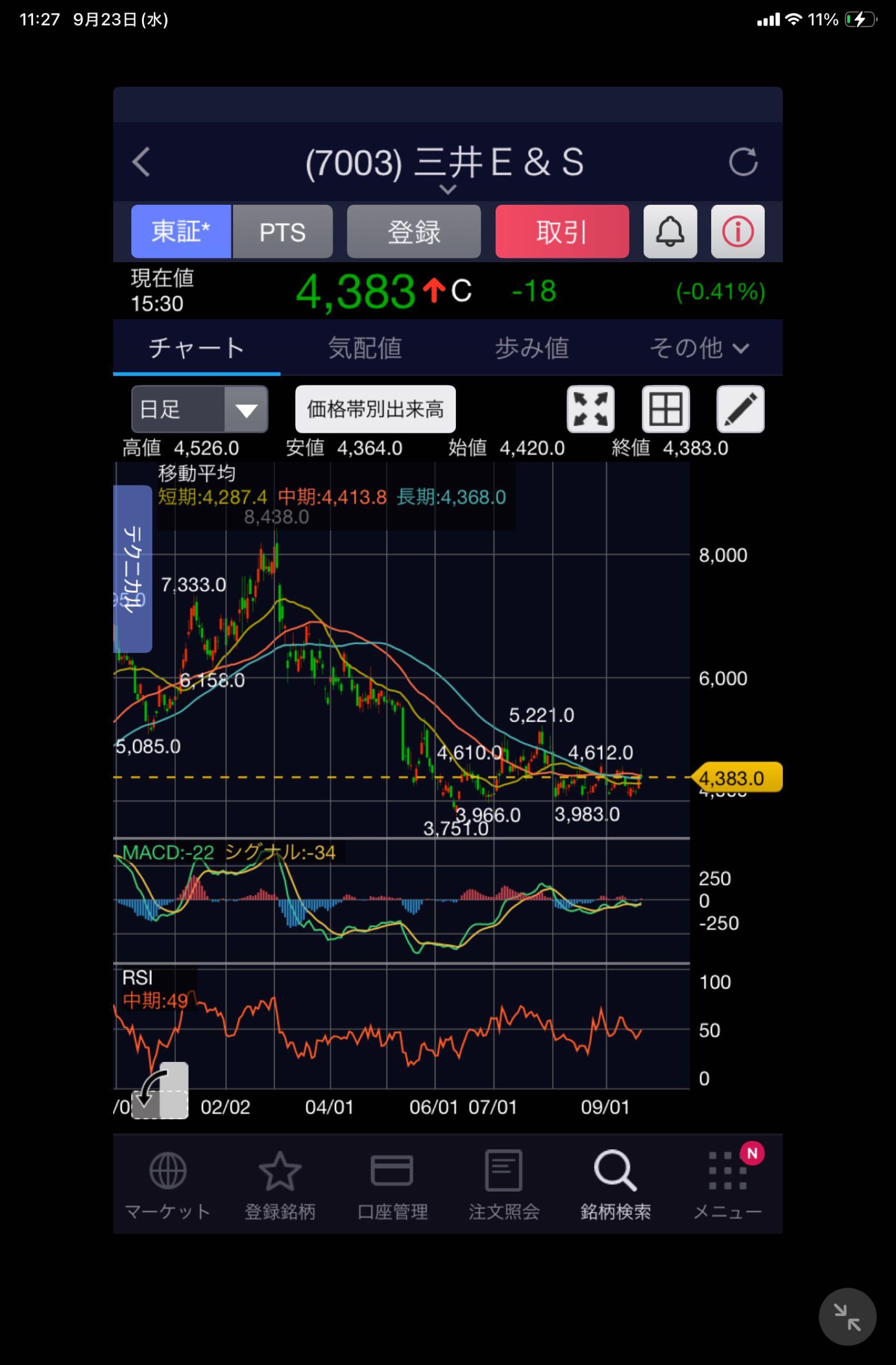This screenshot has width=896, height=1365.
Task: Switch to the PTS market toggle
Action: click(283, 231)
